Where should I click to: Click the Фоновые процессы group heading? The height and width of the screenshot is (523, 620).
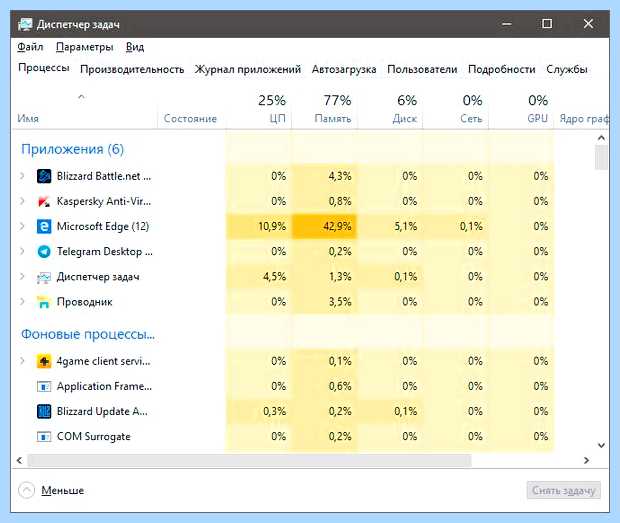click(88, 334)
